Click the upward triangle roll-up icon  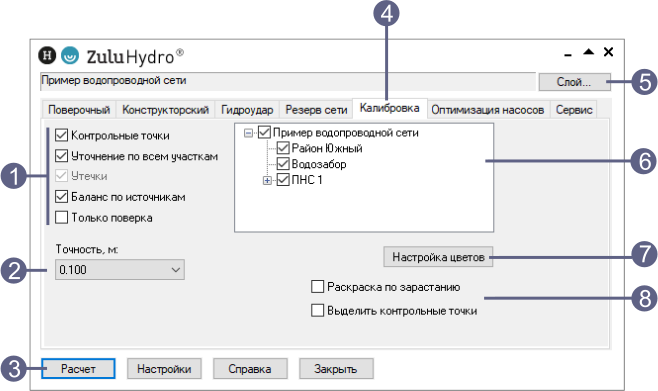coord(588,52)
